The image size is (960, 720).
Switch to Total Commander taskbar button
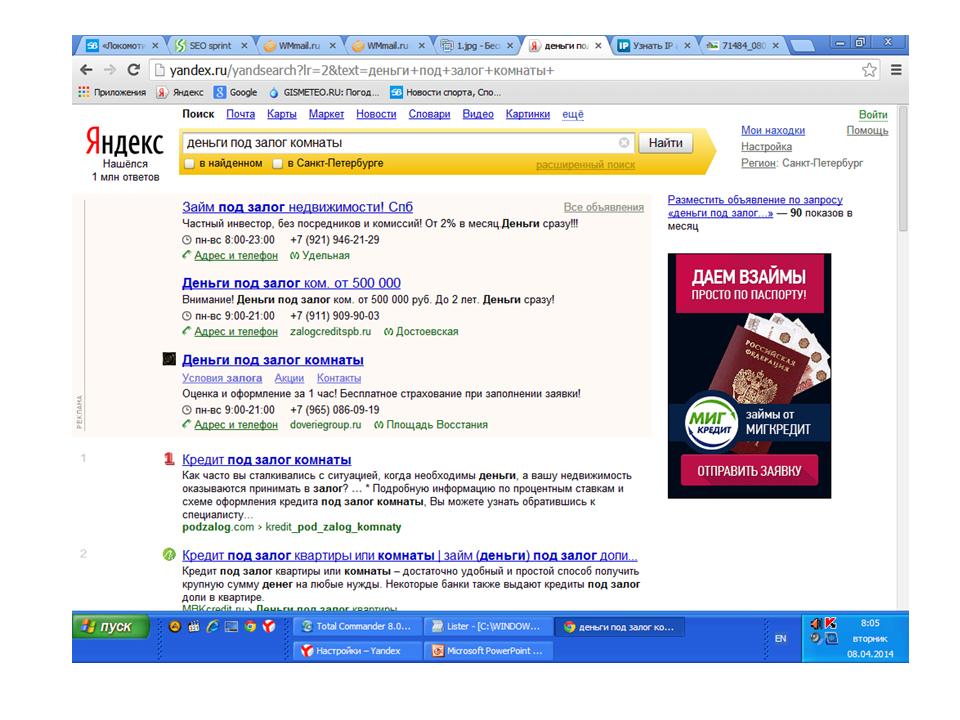click(x=358, y=626)
